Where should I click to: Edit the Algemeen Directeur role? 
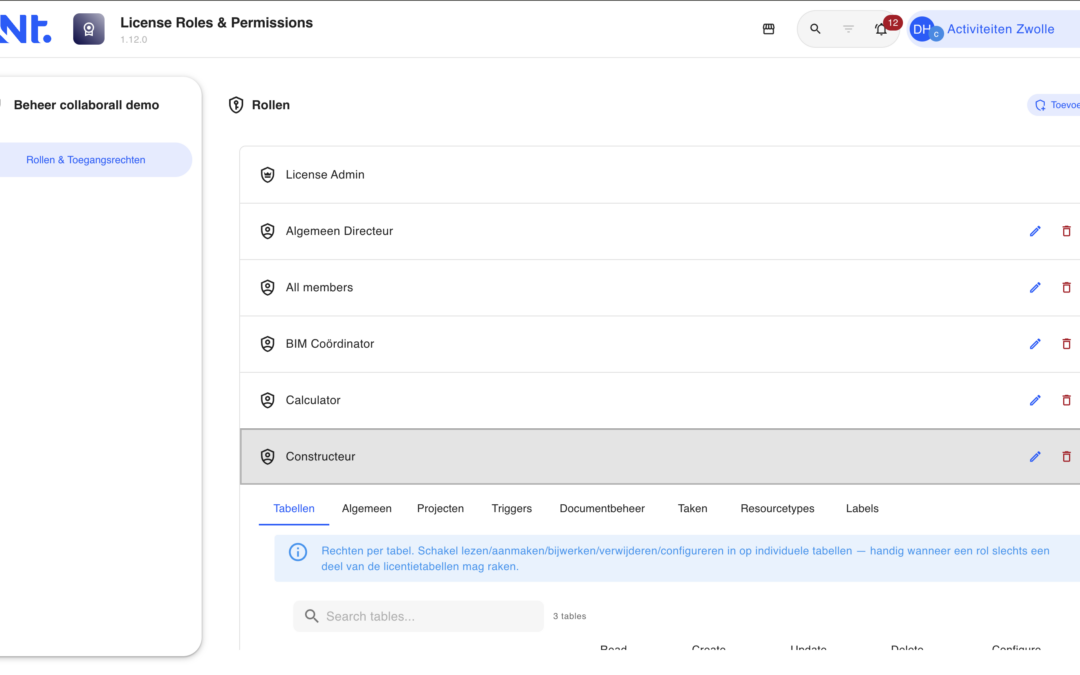(1035, 231)
